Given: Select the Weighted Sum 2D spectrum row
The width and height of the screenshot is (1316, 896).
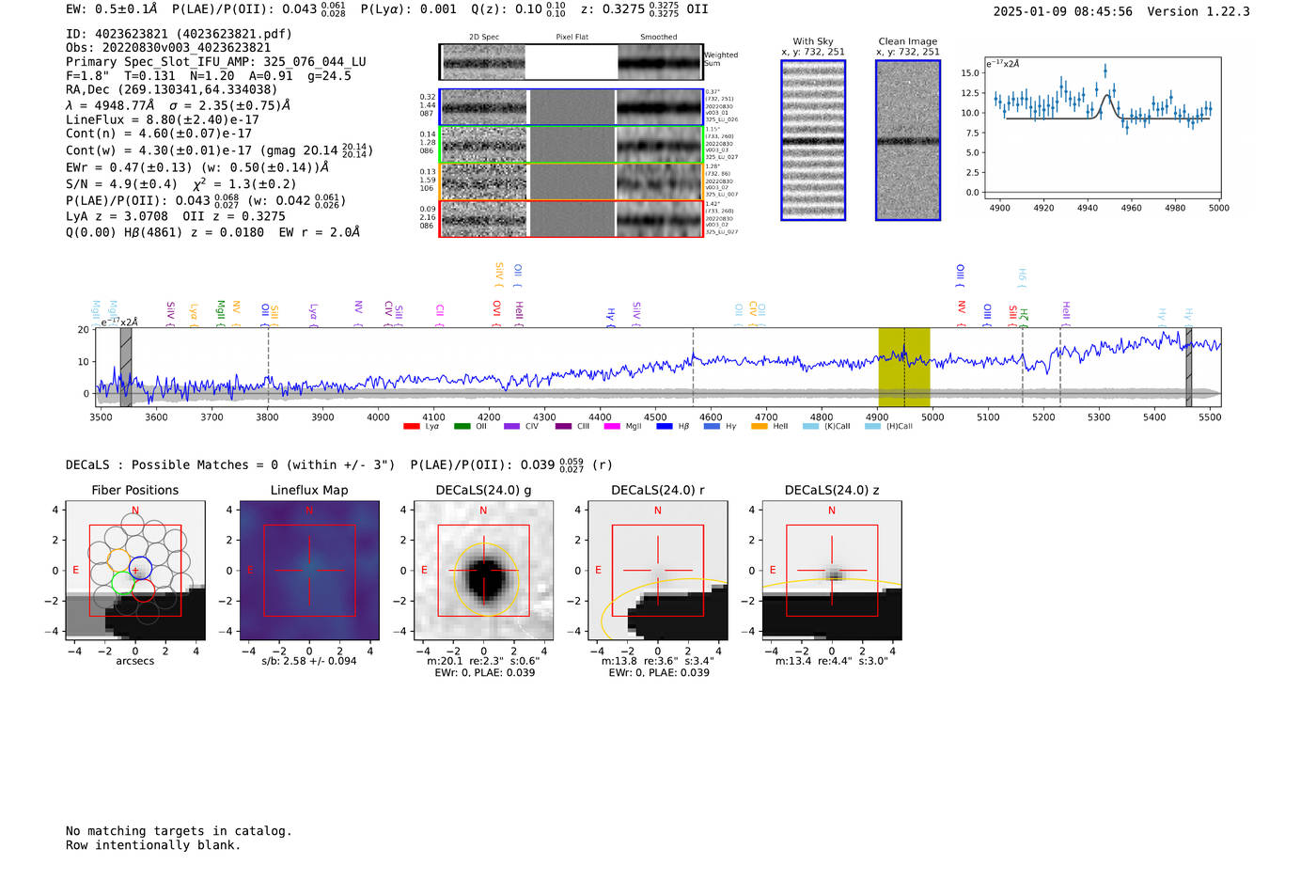Looking at the screenshot, I should point(572,62).
